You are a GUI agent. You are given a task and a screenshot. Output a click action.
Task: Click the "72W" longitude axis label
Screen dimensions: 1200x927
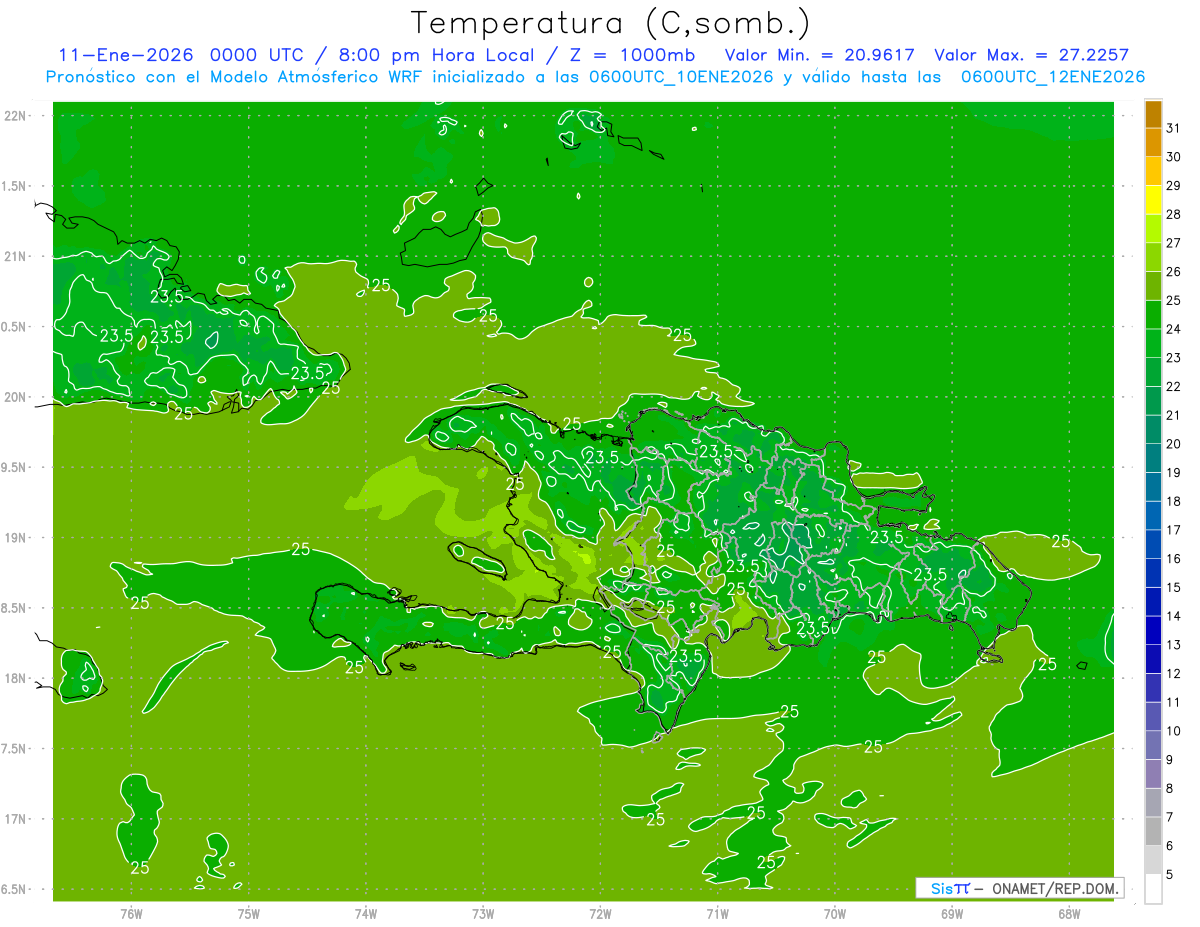[x=600, y=913]
